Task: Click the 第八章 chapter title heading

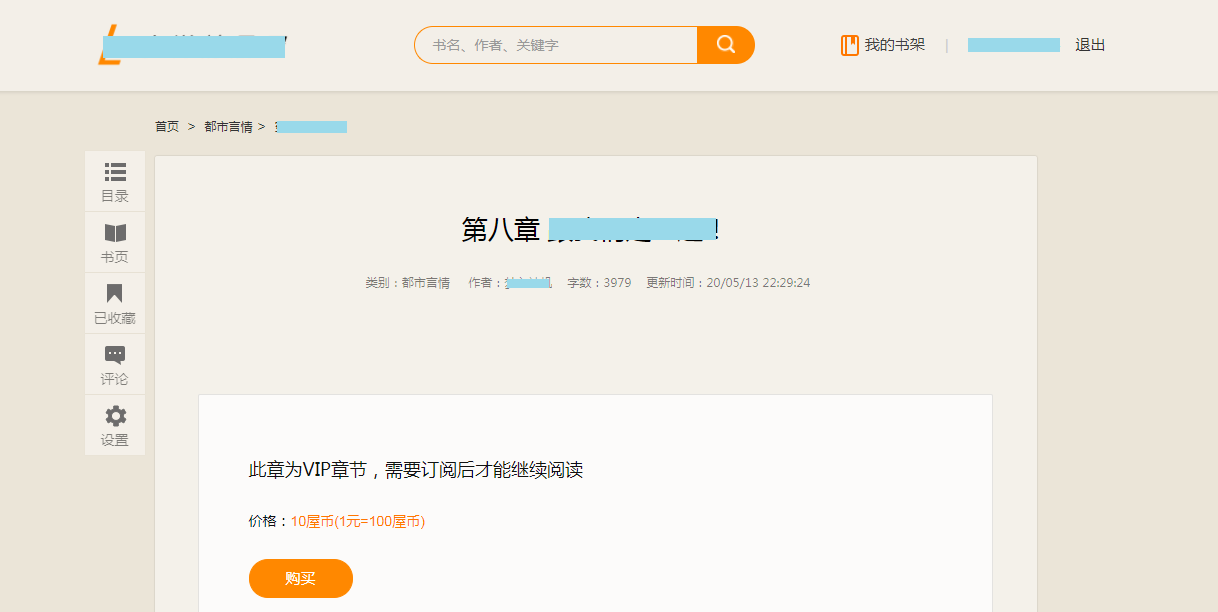Action: tap(590, 229)
